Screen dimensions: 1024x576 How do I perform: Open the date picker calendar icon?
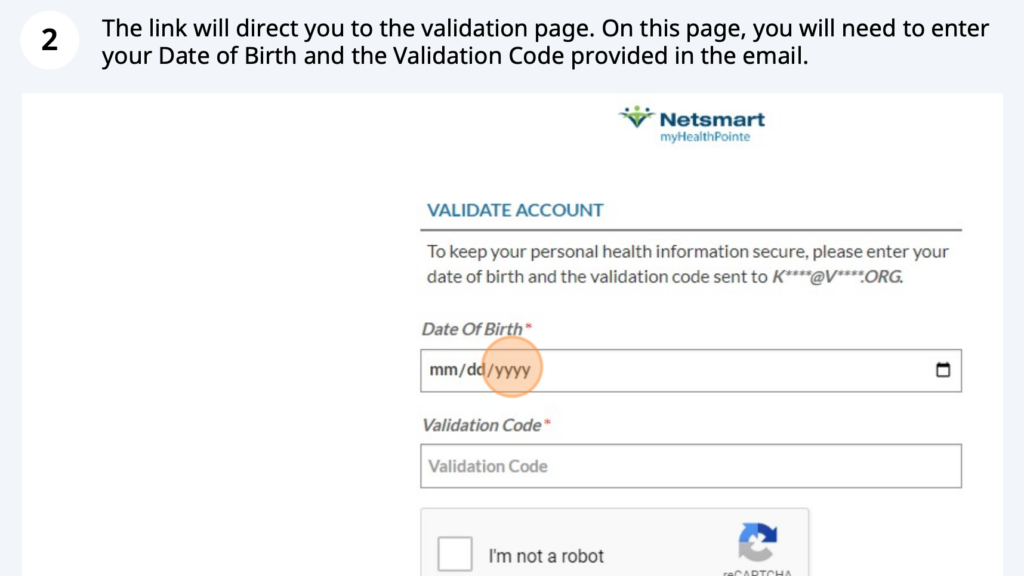(942, 370)
